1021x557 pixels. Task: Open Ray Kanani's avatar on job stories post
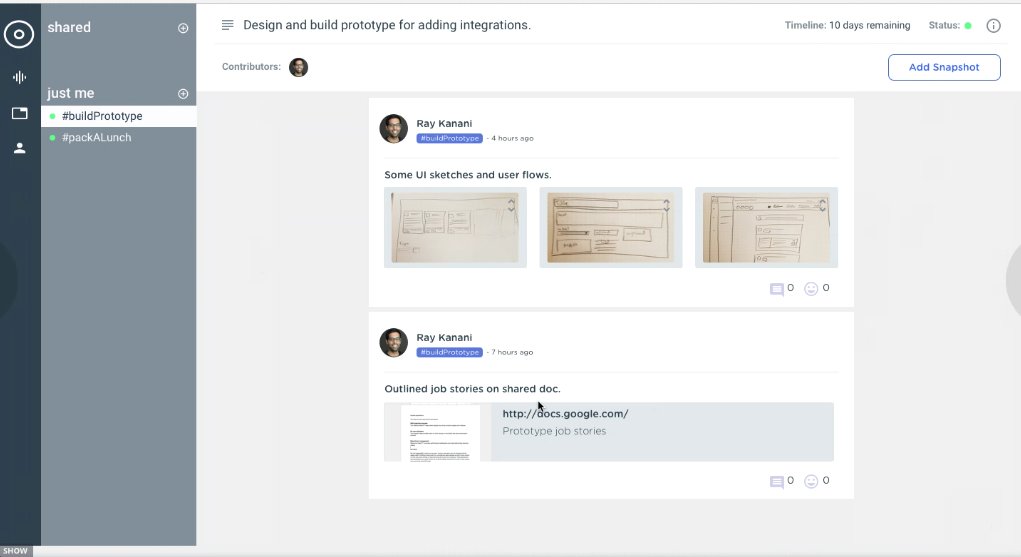[393, 343]
